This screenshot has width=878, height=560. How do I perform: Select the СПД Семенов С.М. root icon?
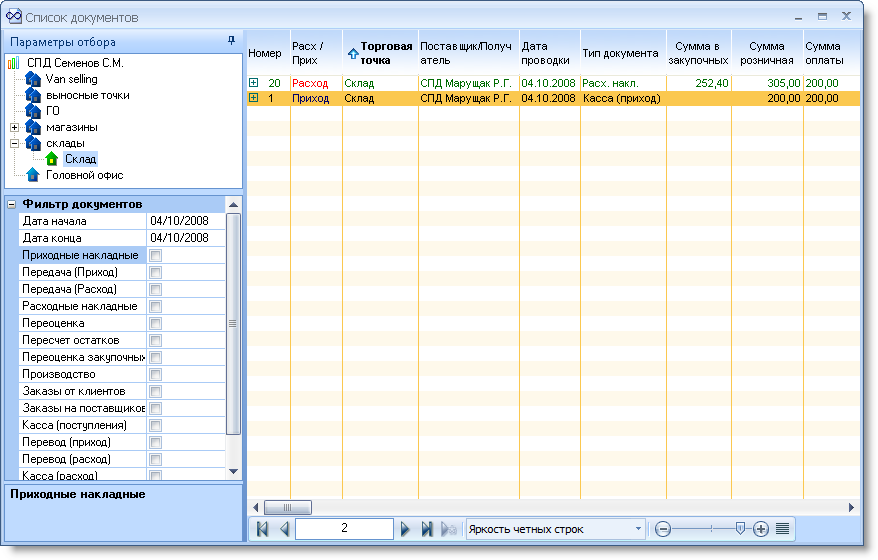(x=13, y=63)
